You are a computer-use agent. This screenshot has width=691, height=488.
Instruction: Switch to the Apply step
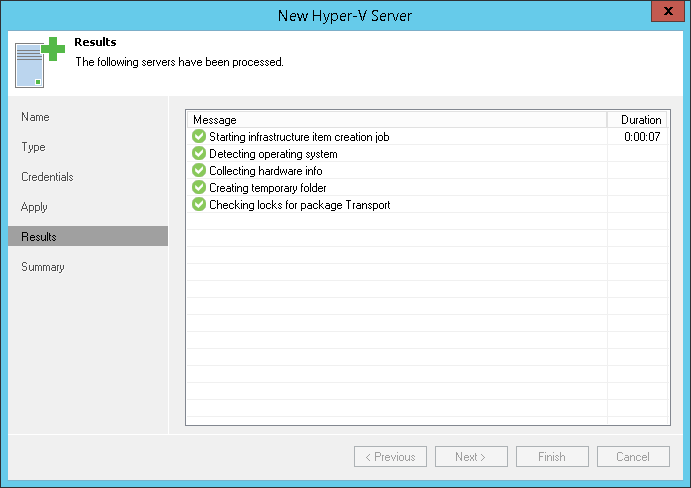(35, 207)
